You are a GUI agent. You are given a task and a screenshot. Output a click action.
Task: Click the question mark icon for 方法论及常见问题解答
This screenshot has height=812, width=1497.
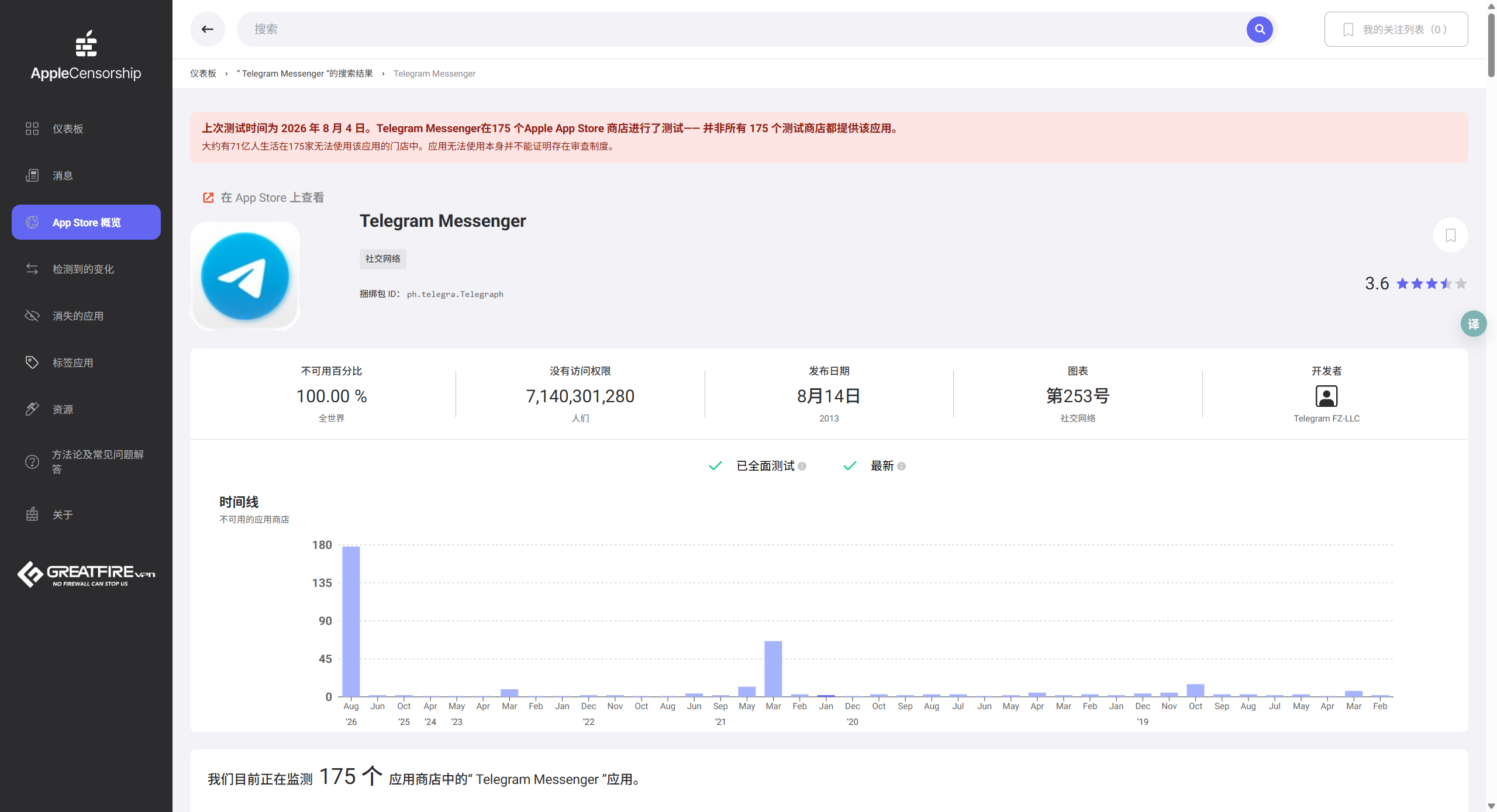[32, 462]
